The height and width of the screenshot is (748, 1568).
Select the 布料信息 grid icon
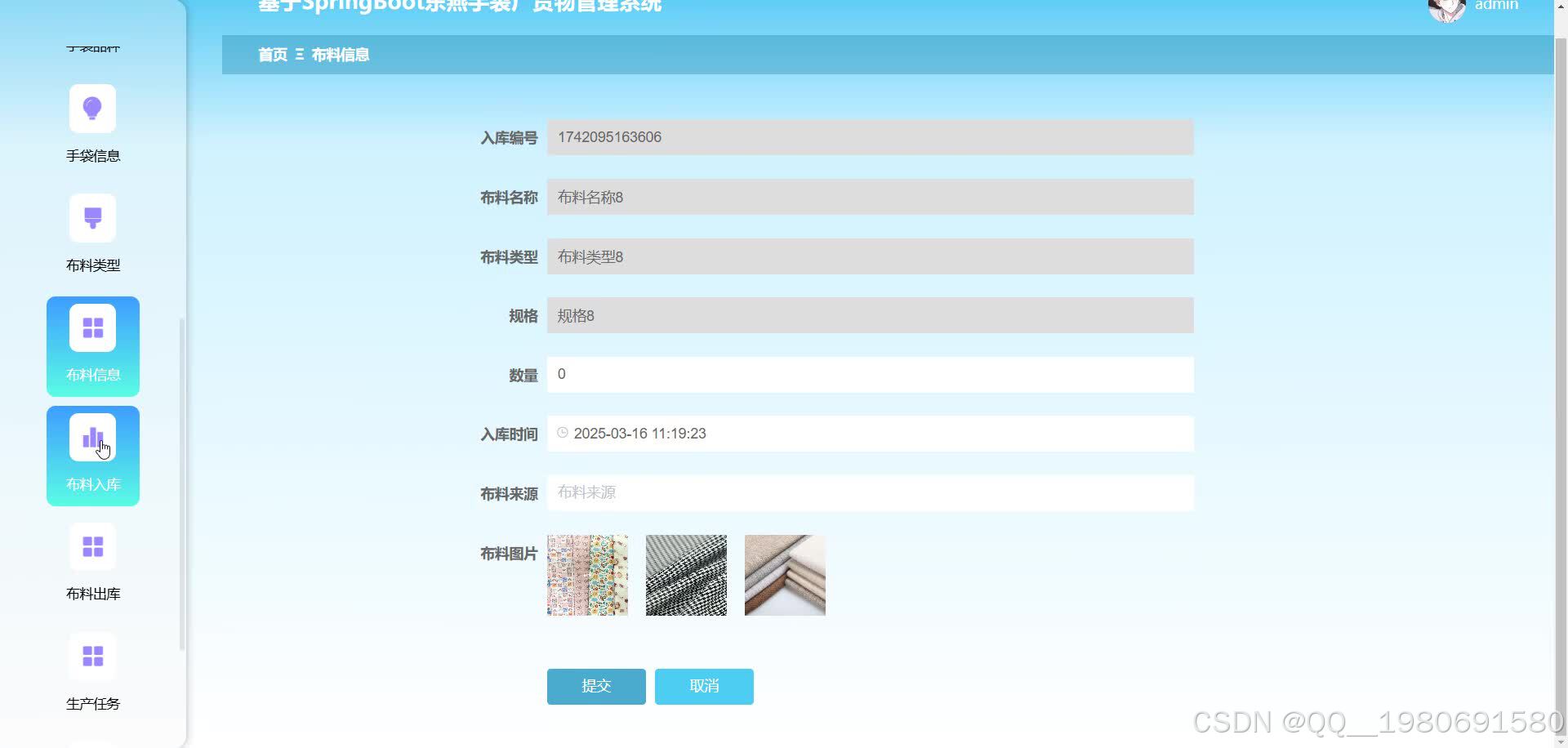92,327
